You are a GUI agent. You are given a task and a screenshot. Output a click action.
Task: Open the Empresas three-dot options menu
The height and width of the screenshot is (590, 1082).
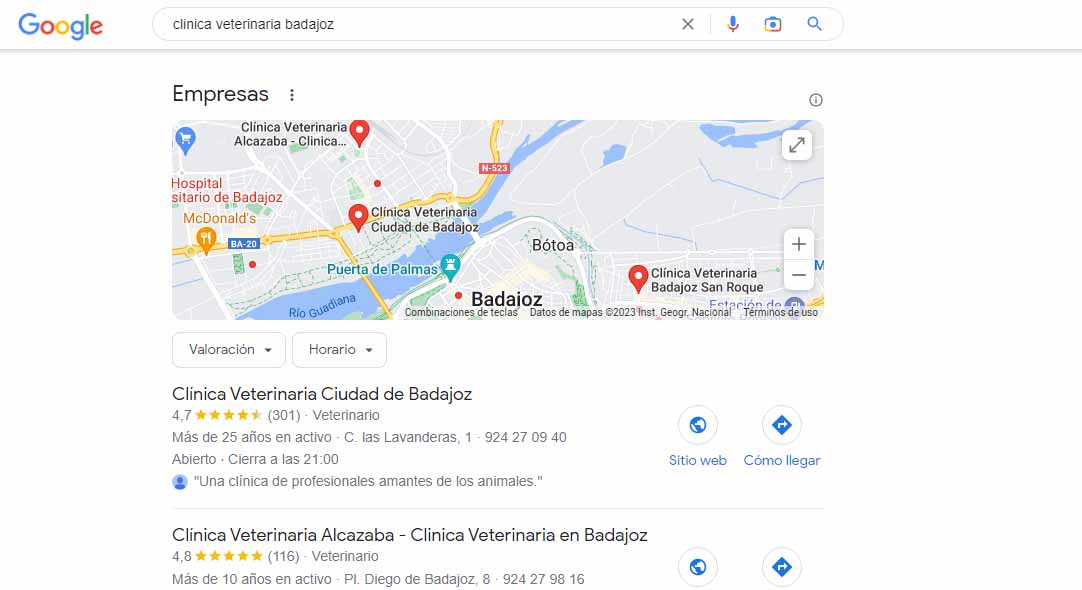292,95
